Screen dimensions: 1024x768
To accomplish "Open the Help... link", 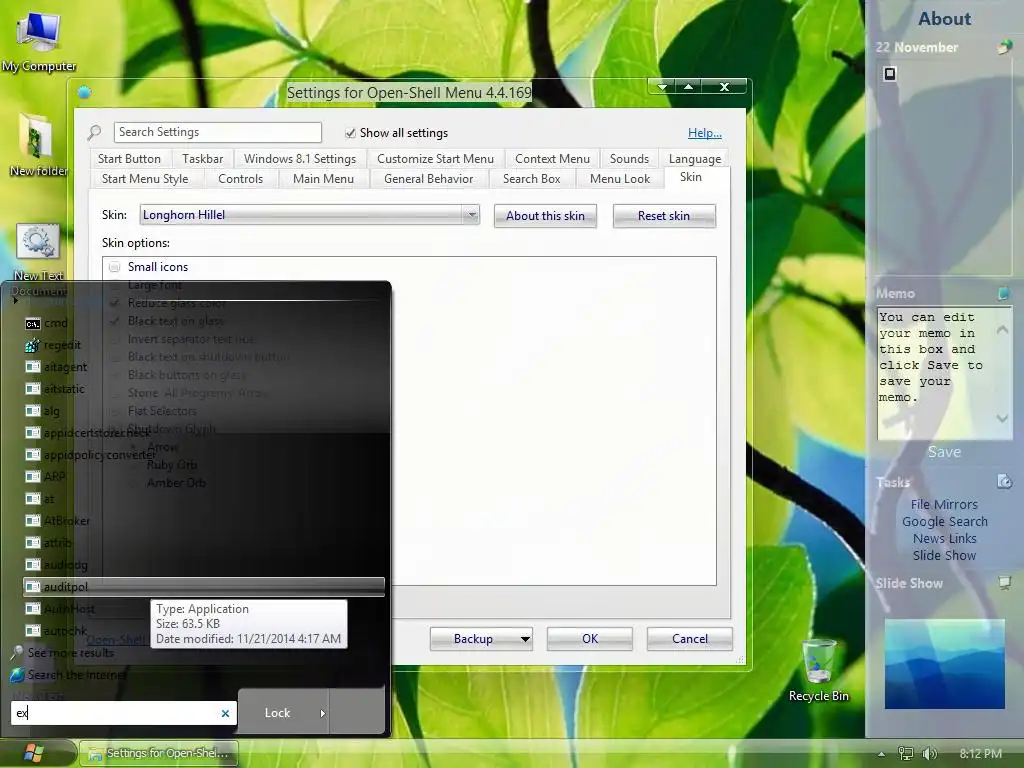I will (705, 133).
